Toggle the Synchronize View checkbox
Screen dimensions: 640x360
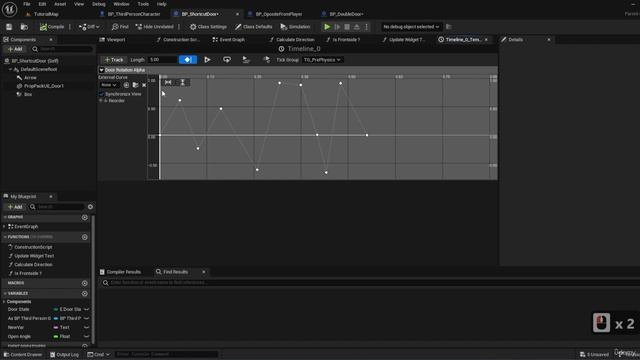[x=102, y=94]
